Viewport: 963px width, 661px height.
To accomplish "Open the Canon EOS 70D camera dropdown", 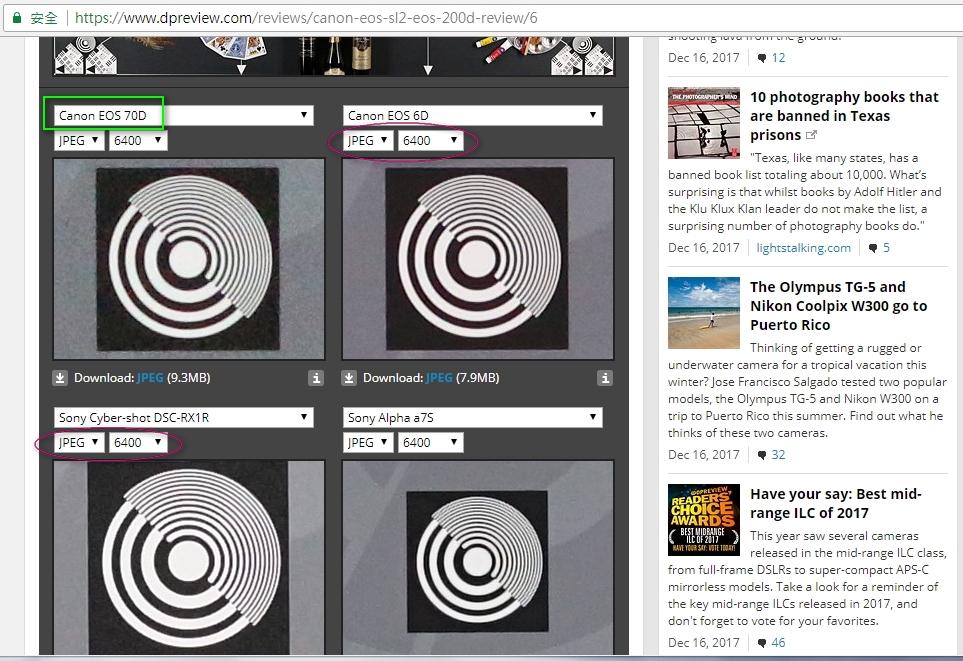I will coord(184,115).
